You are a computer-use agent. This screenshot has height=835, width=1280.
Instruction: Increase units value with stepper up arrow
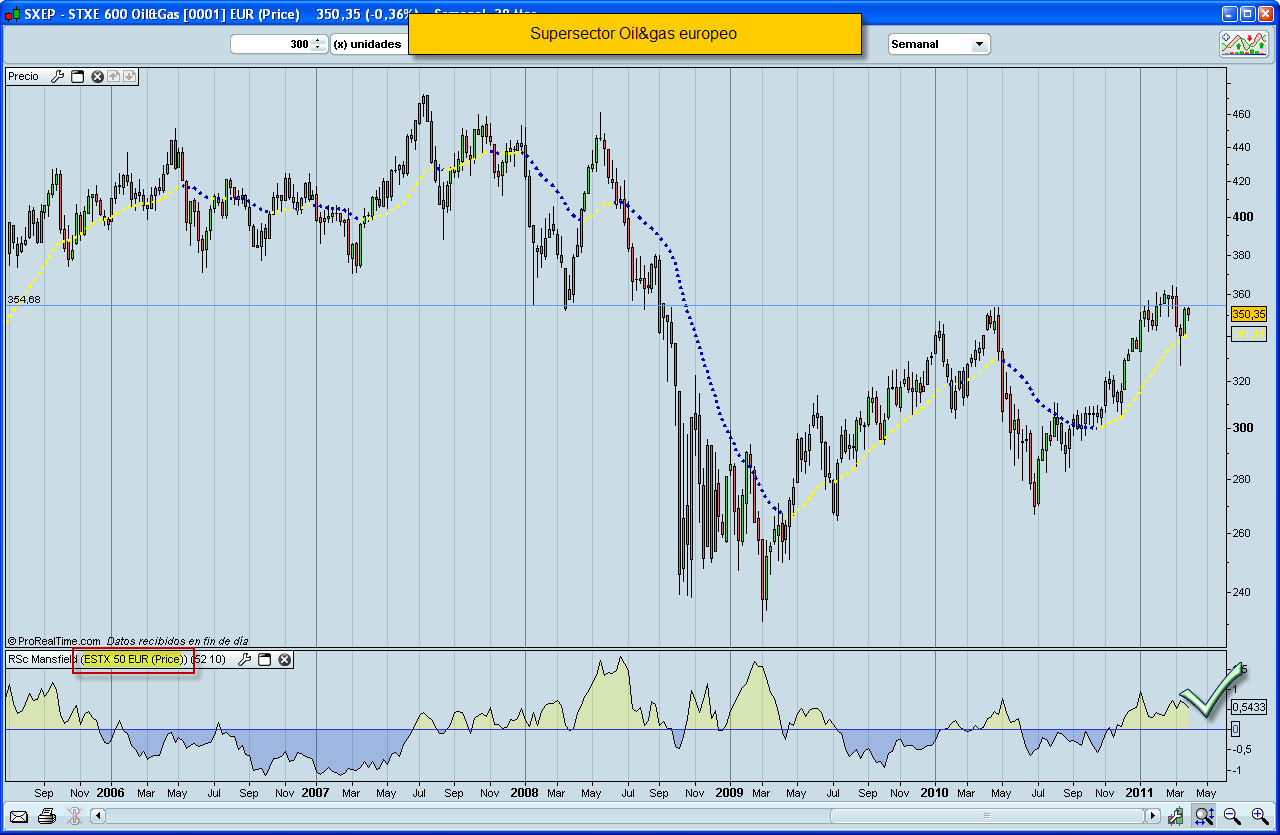click(x=318, y=40)
